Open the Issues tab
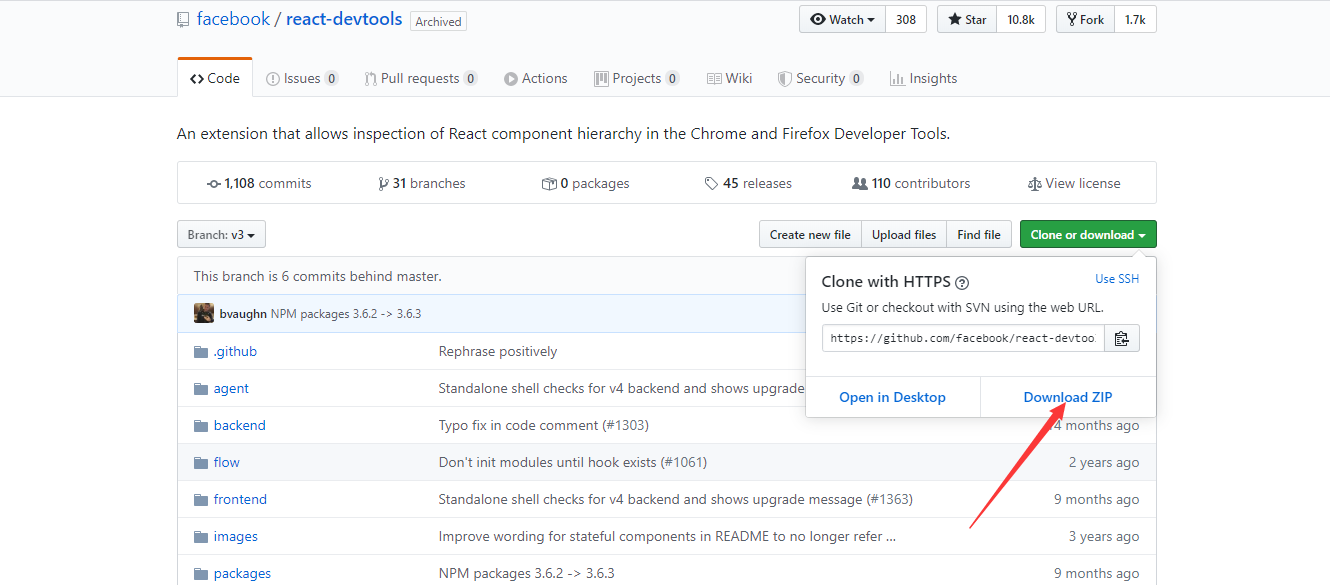Viewport: 1330px width, 585px height. click(x=302, y=78)
